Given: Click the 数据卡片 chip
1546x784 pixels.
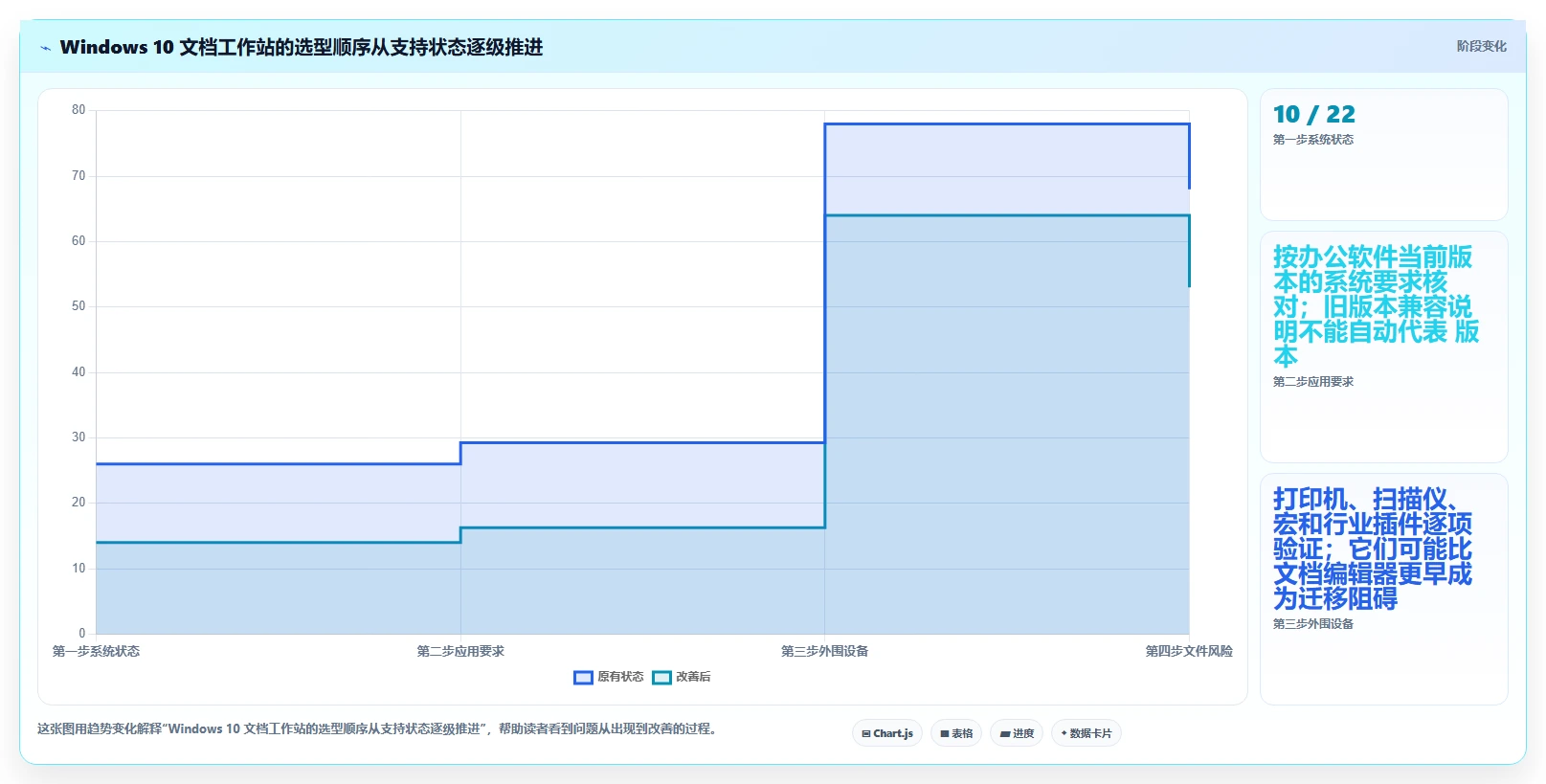Looking at the screenshot, I should click(x=1087, y=733).
